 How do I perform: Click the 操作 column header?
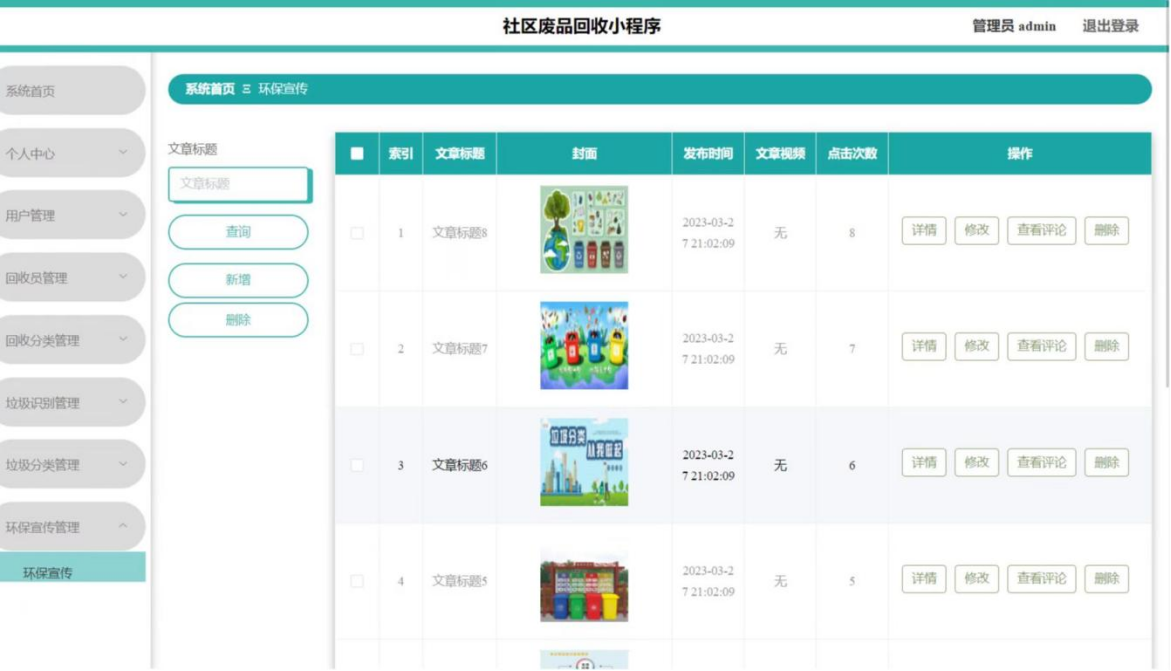(x=1019, y=153)
